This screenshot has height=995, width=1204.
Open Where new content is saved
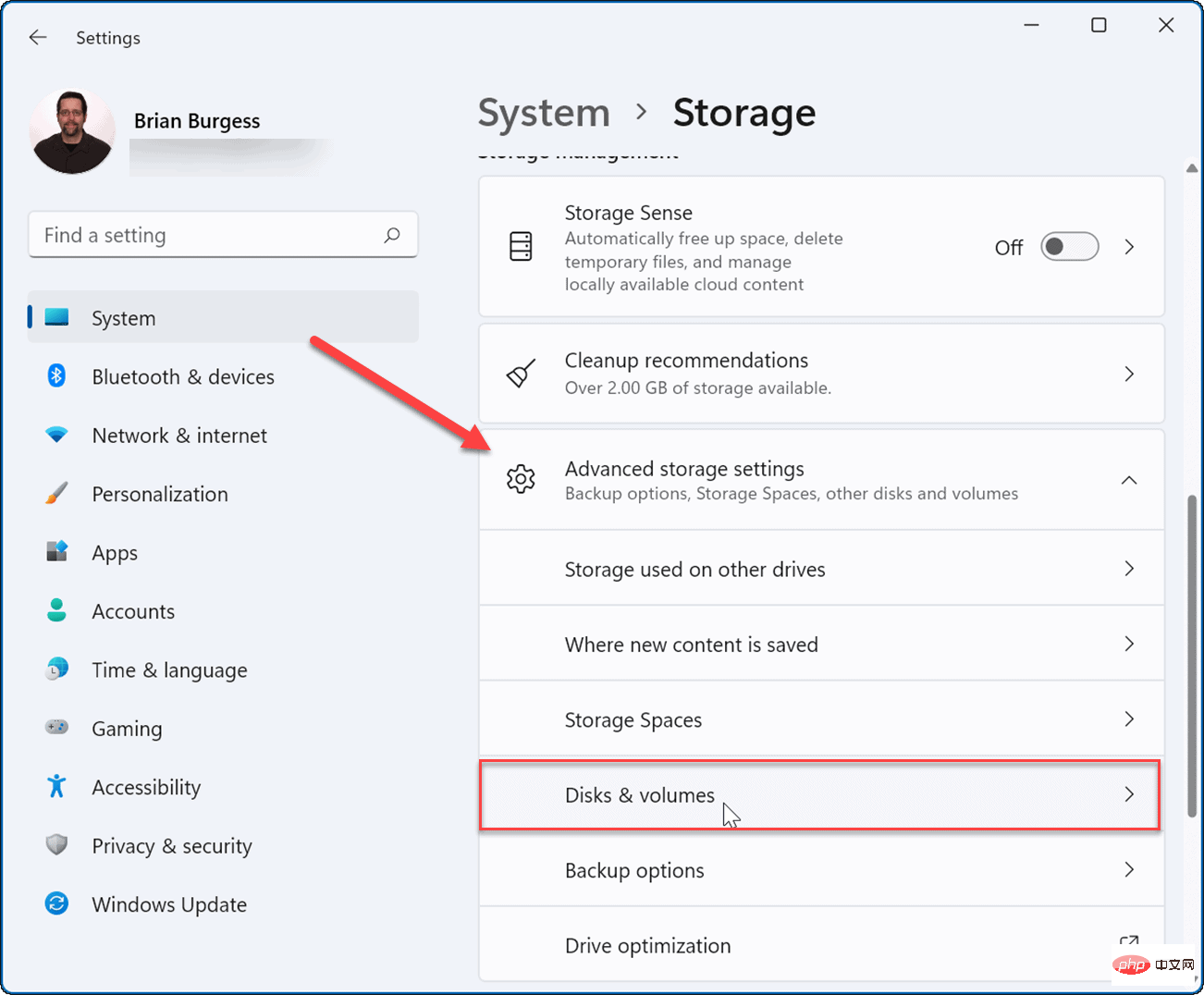tap(821, 644)
